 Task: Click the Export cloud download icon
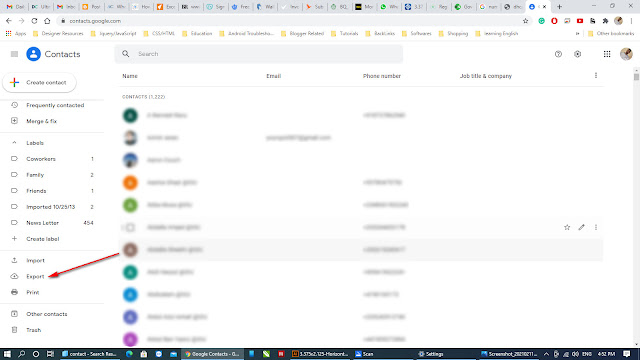coord(14,276)
